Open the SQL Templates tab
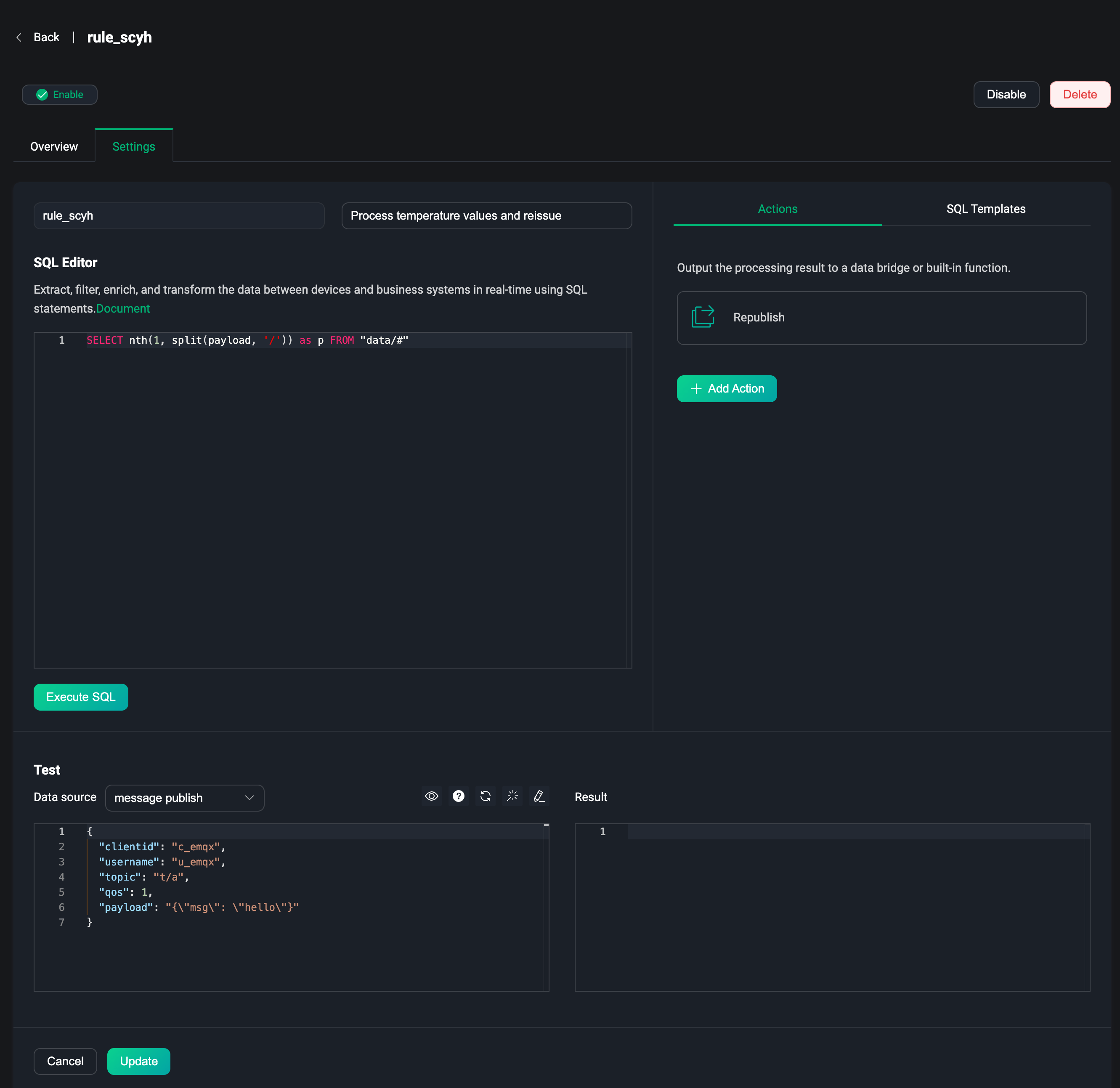Screen dimensions: 1120x1088 click(x=985, y=209)
